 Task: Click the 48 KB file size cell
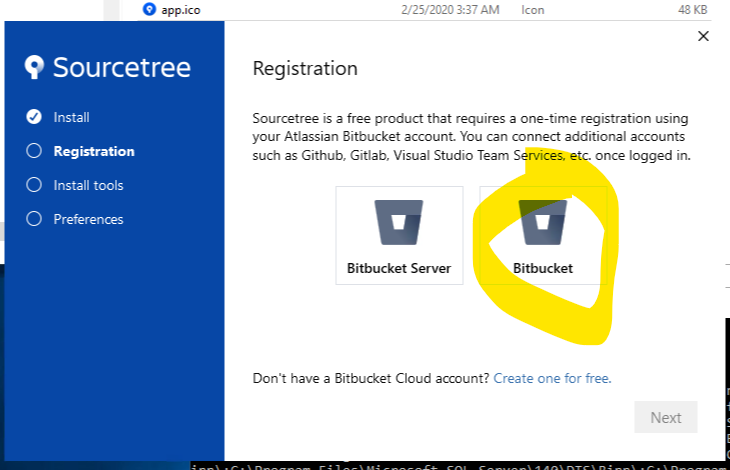point(692,10)
